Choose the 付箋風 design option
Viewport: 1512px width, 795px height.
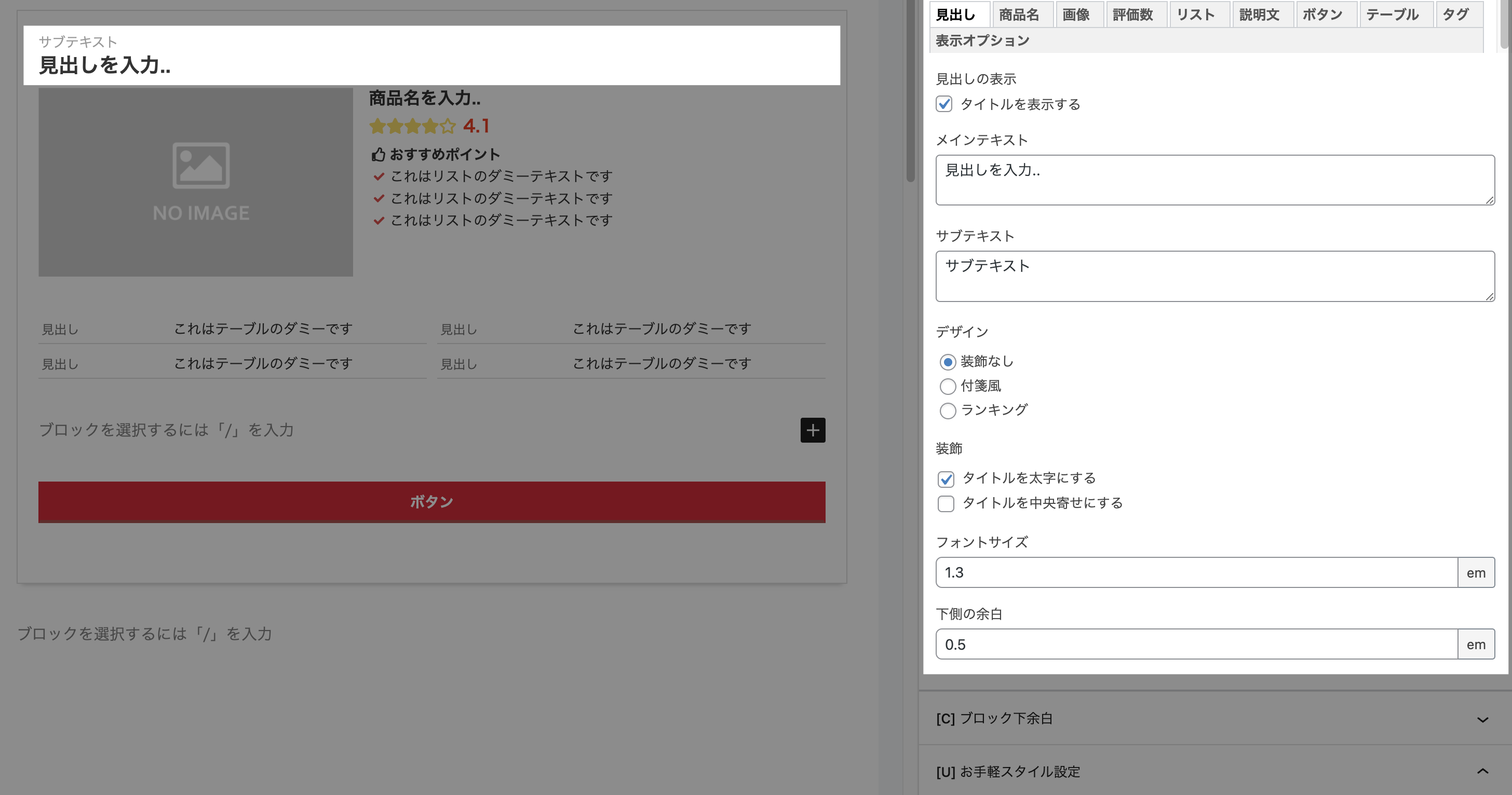pos(948,386)
